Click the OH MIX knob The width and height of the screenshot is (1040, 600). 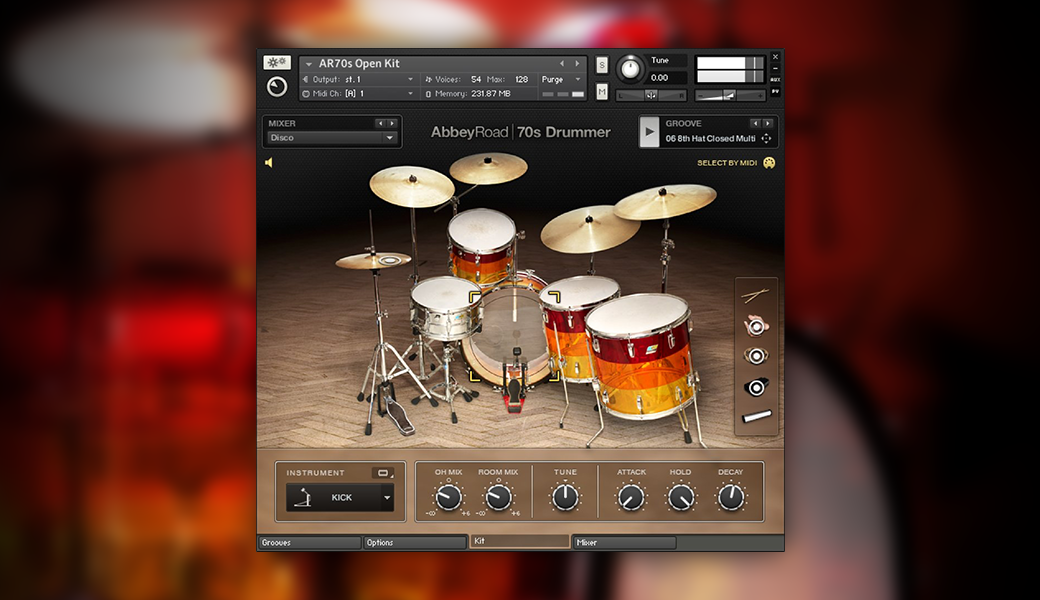coord(448,497)
